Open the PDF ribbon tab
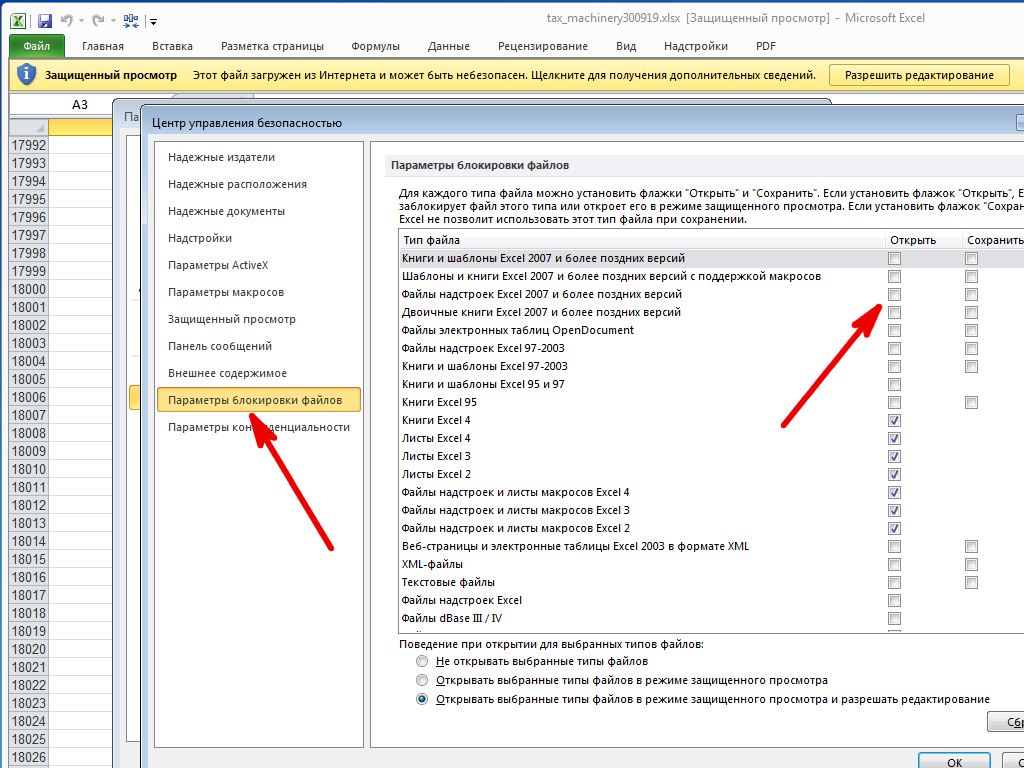This screenshot has width=1024, height=768. coord(766,46)
